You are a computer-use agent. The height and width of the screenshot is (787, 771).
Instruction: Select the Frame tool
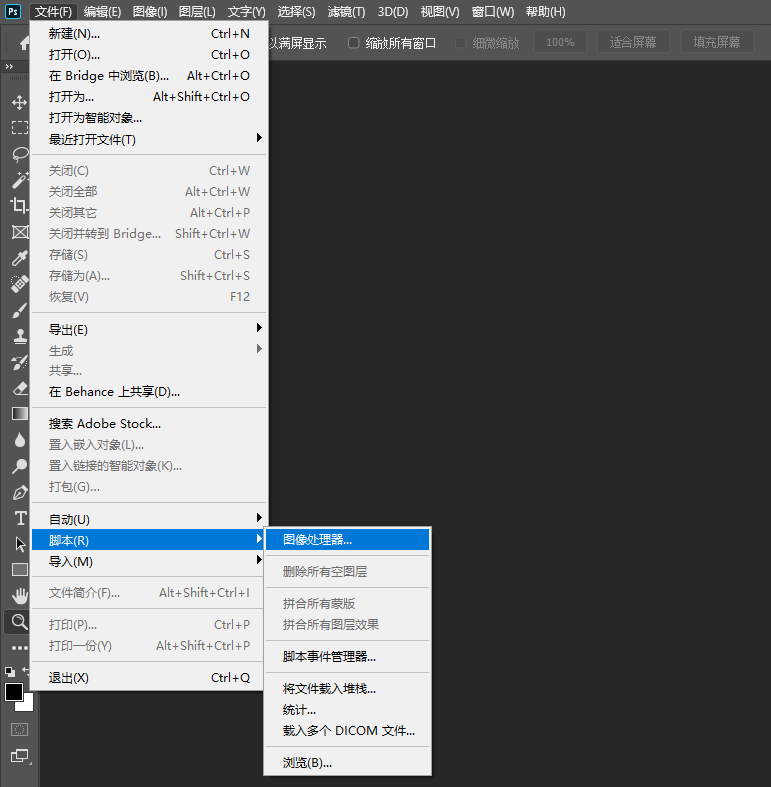click(x=19, y=232)
